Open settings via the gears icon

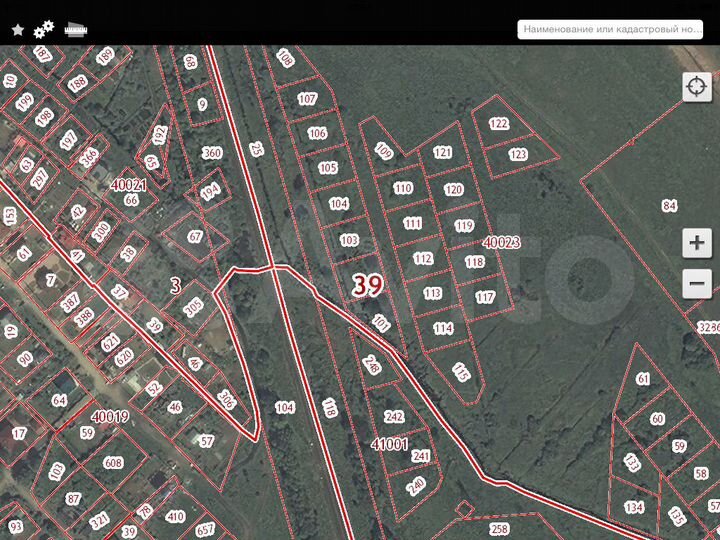coord(44,29)
